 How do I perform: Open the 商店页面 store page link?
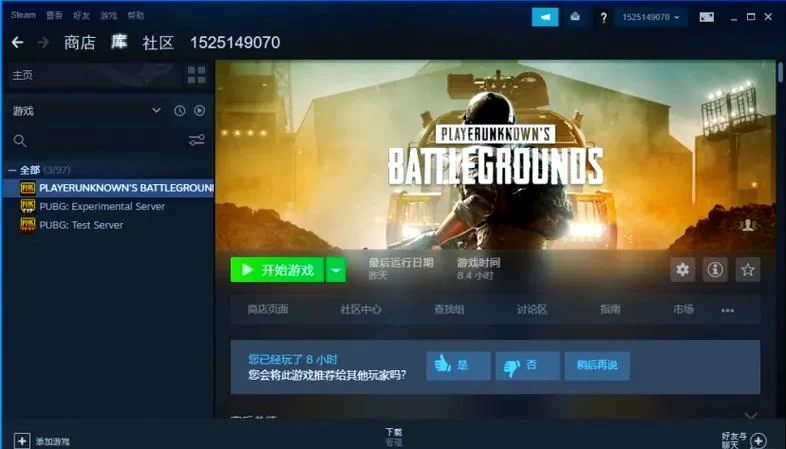point(268,310)
